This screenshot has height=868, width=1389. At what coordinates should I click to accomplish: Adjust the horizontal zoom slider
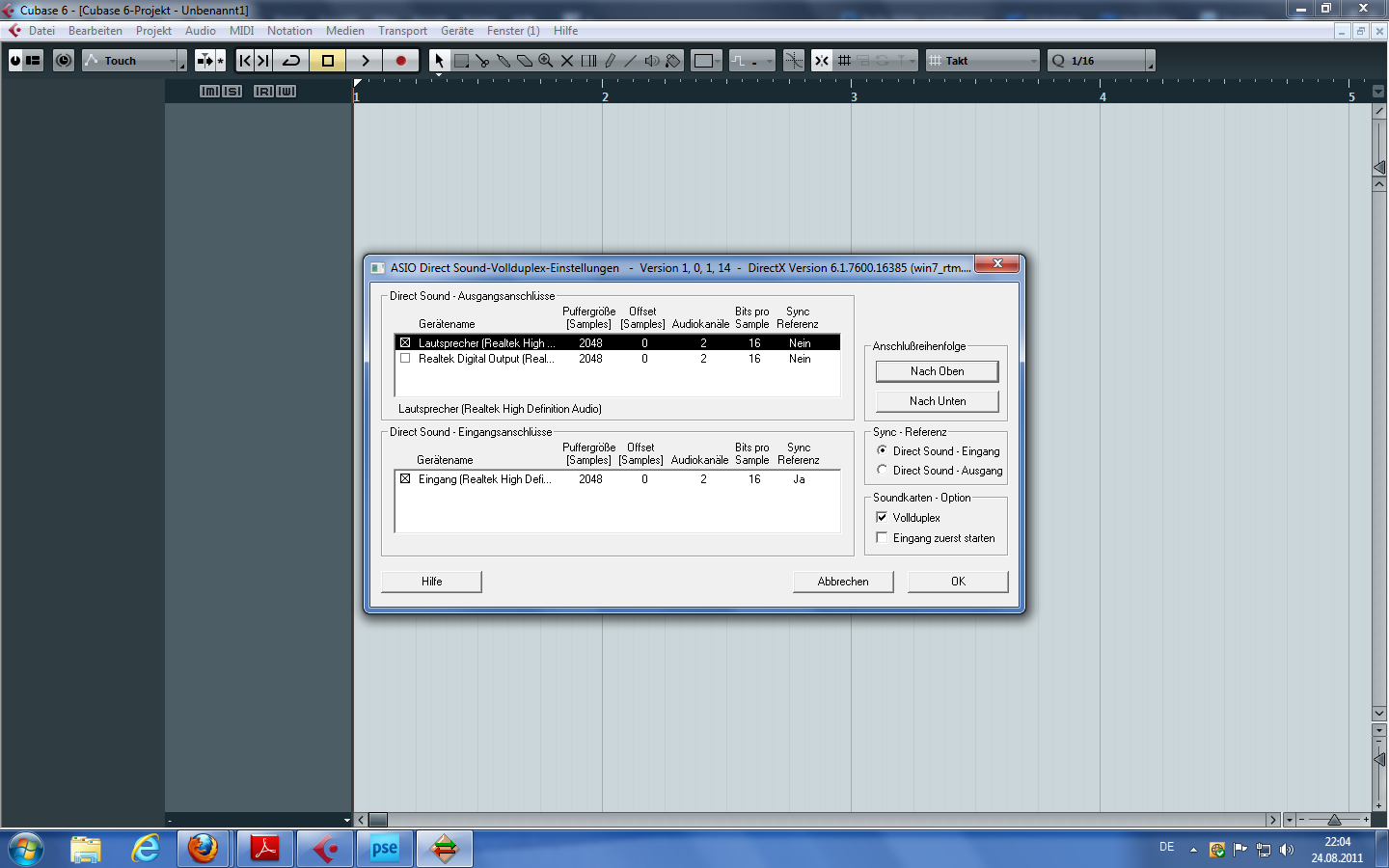point(1334,820)
